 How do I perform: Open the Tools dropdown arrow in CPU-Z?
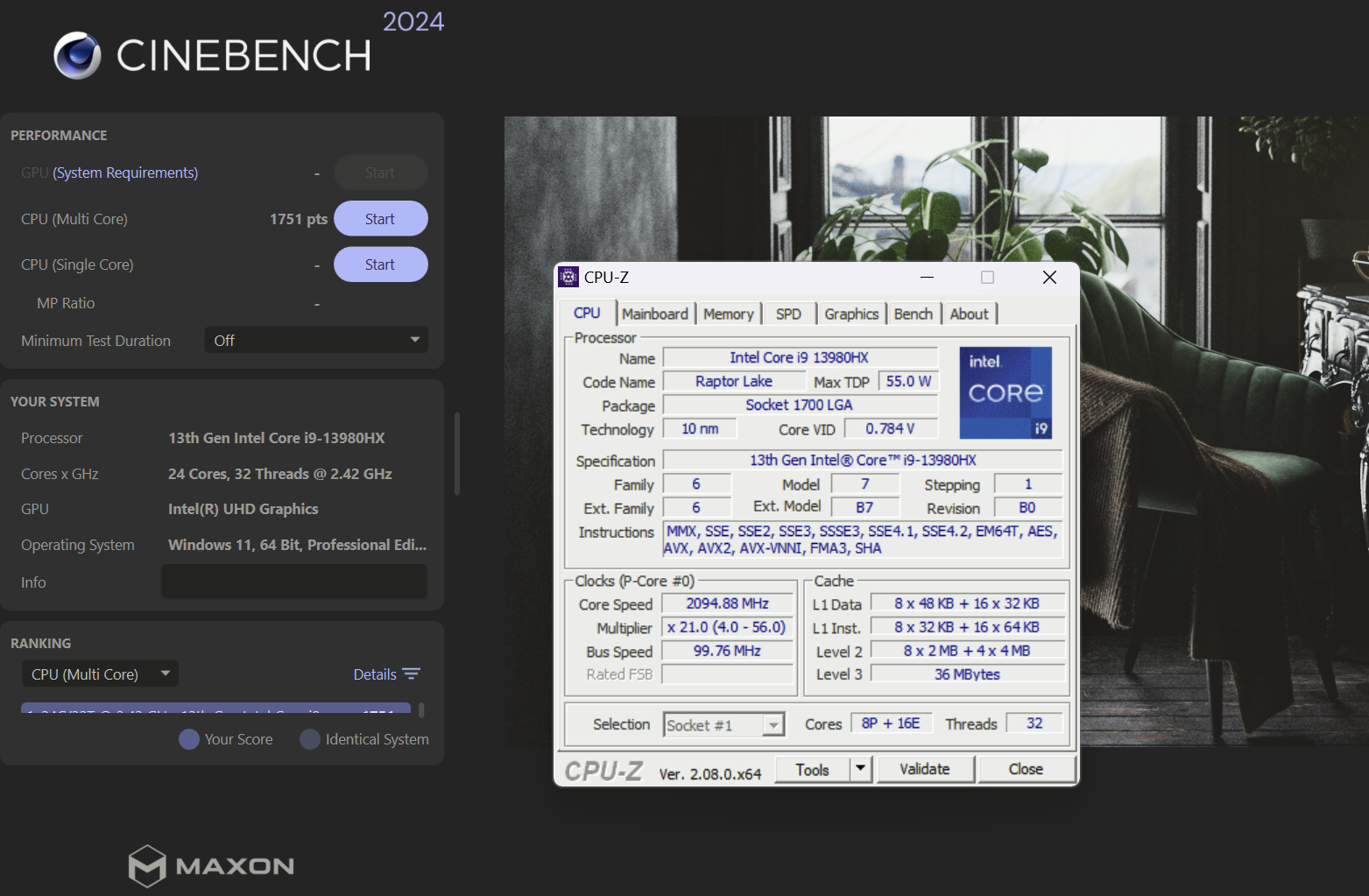coord(860,769)
